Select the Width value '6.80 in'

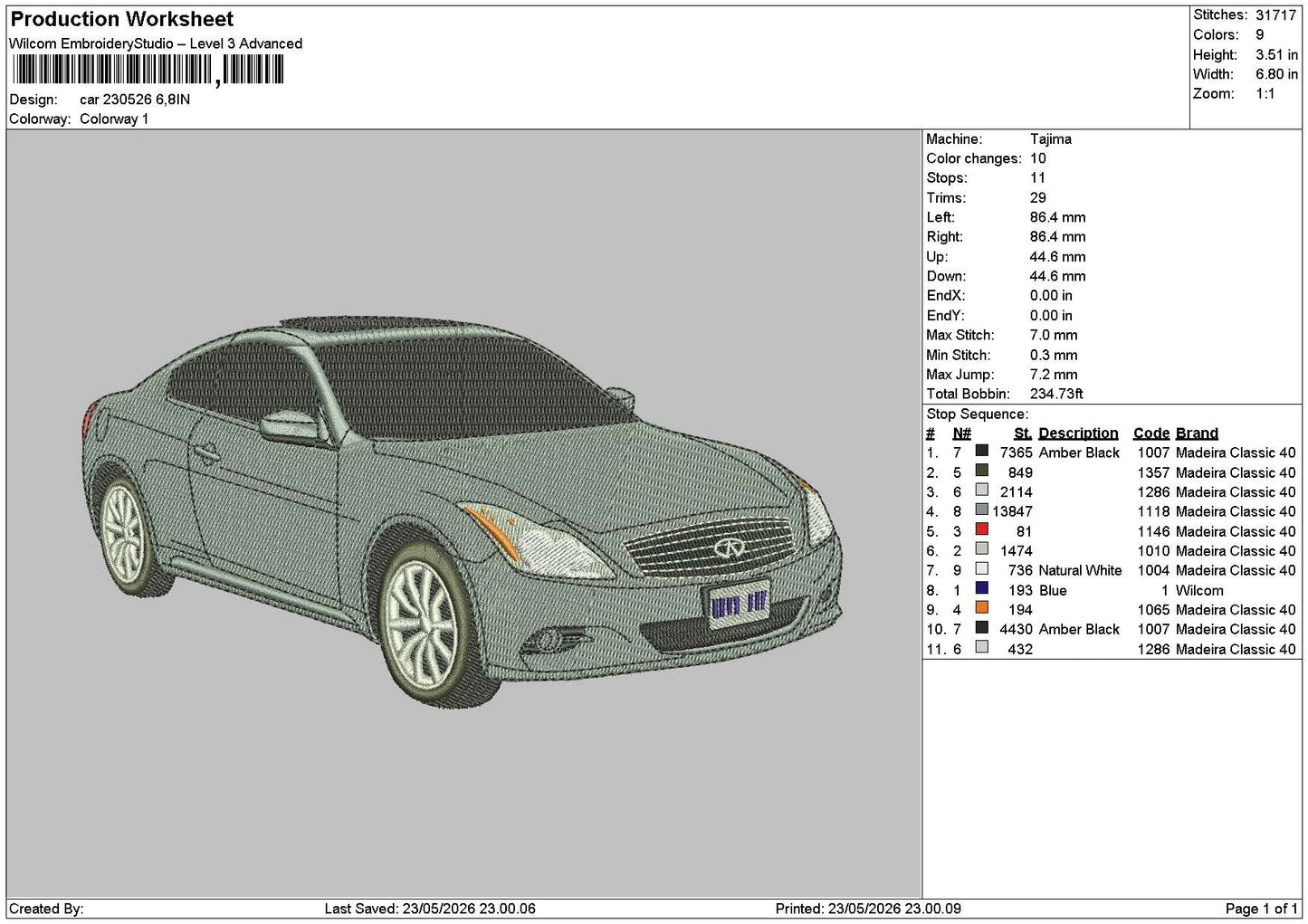(1276, 74)
